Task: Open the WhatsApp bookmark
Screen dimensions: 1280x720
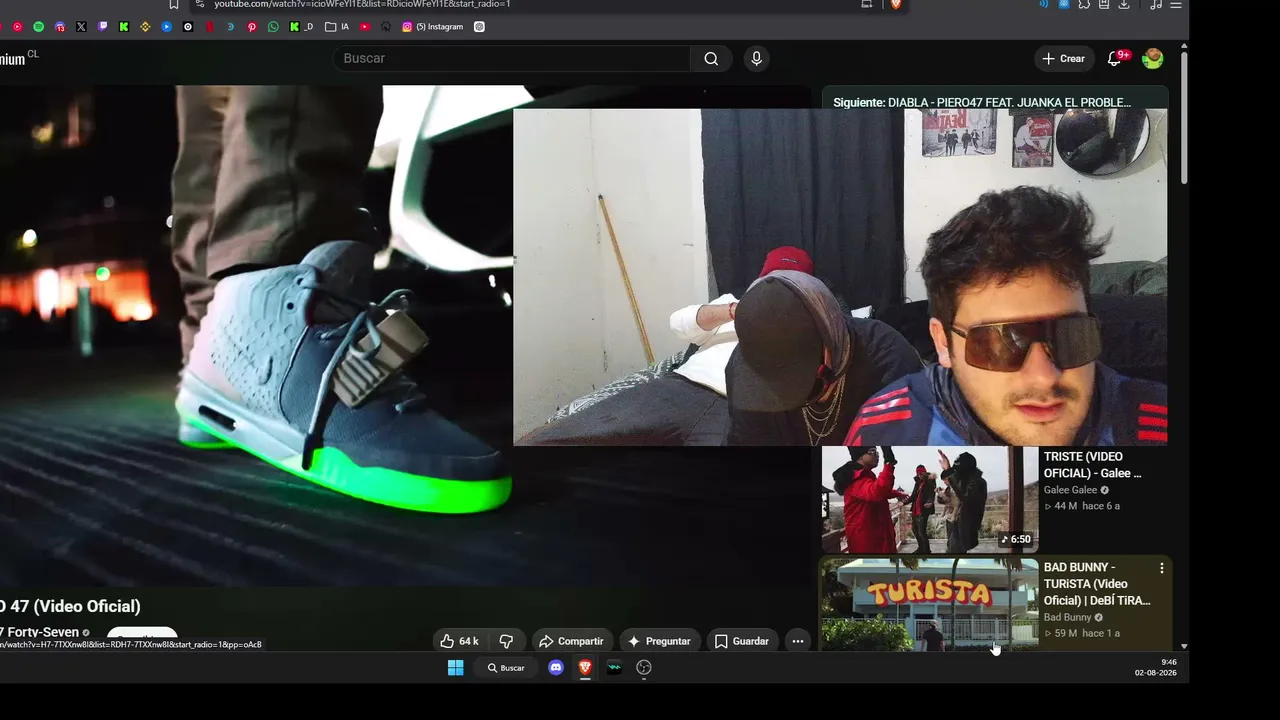Action: [x=273, y=27]
